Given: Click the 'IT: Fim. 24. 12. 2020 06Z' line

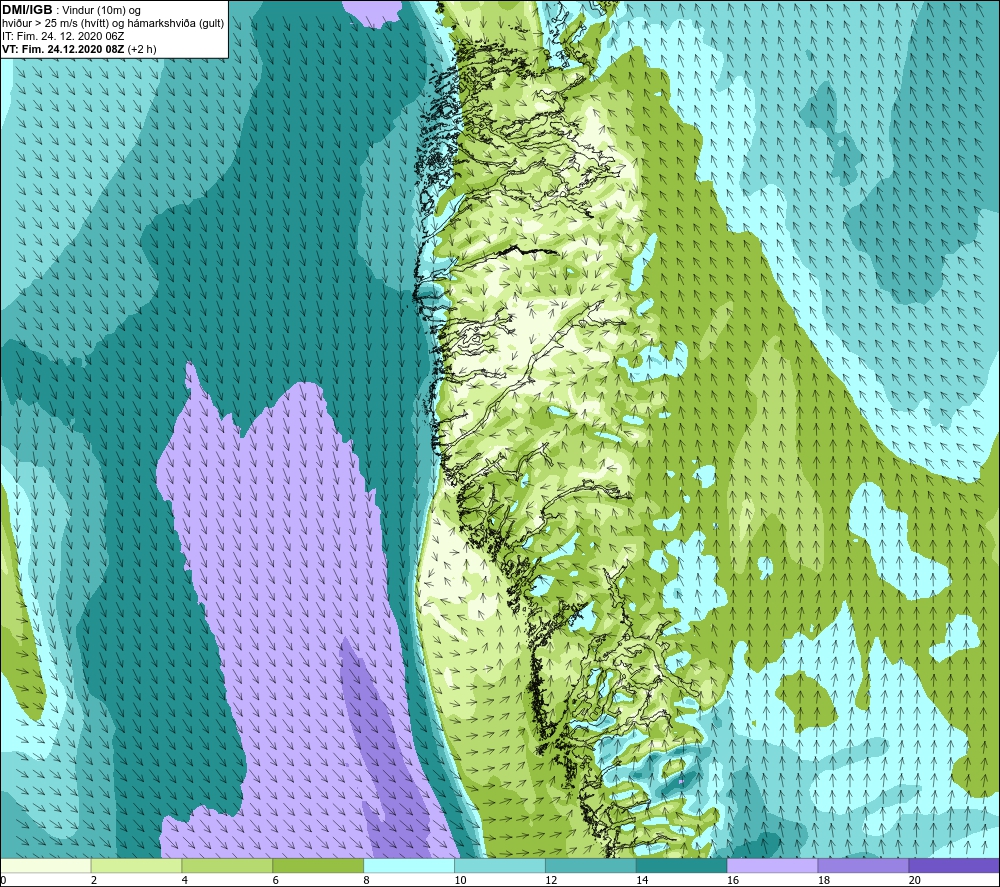Looking at the screenshot, I should click(x=63, y=36).
